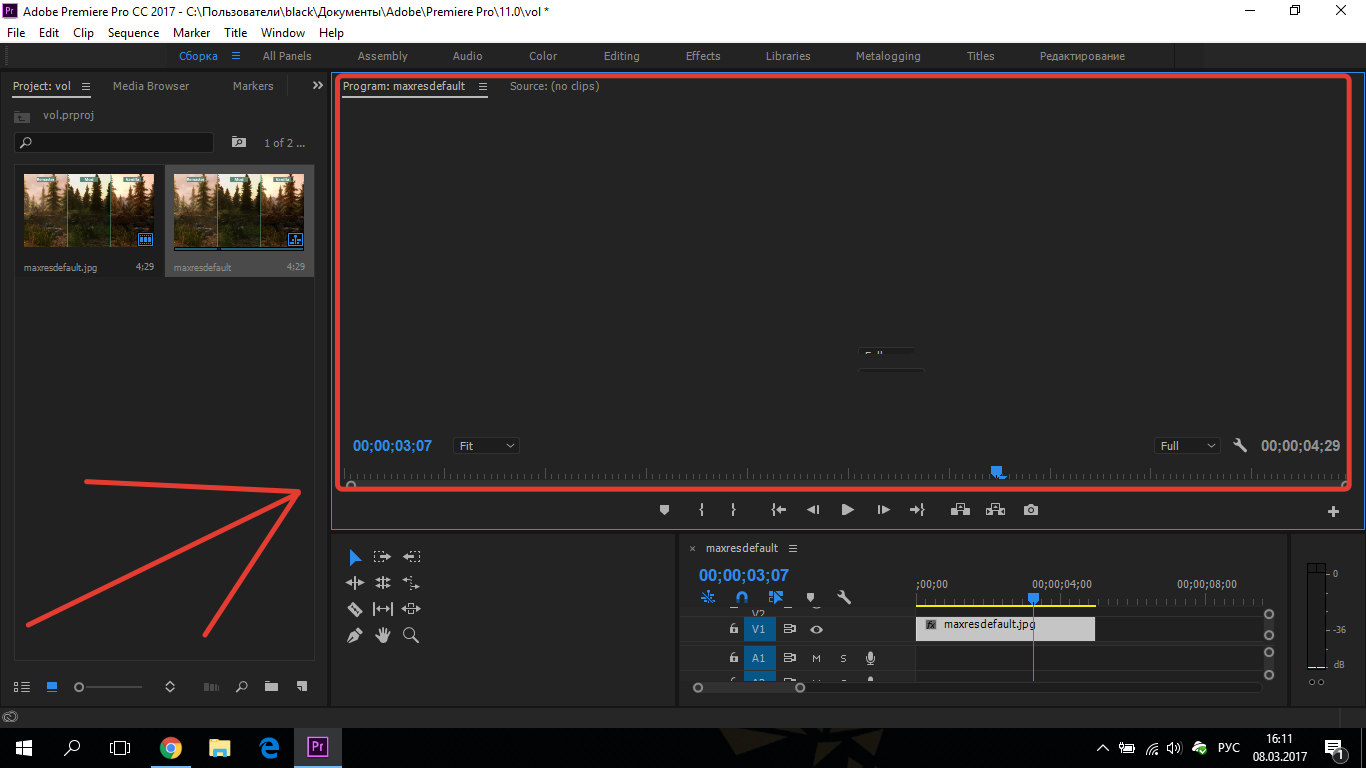1366x768 pixels.
Task: Click Automate to Sequence icon
Action: pyautogui.click(x=211, y=687)
